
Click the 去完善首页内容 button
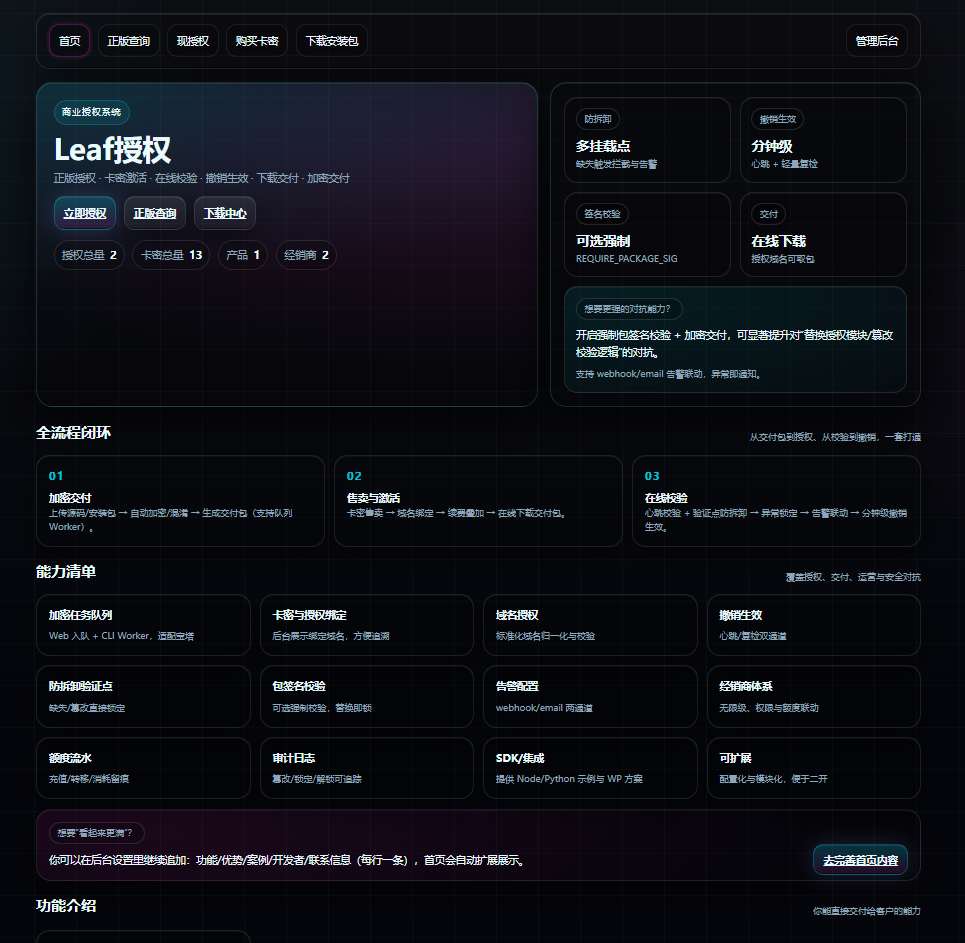click(x=860, y=860)
